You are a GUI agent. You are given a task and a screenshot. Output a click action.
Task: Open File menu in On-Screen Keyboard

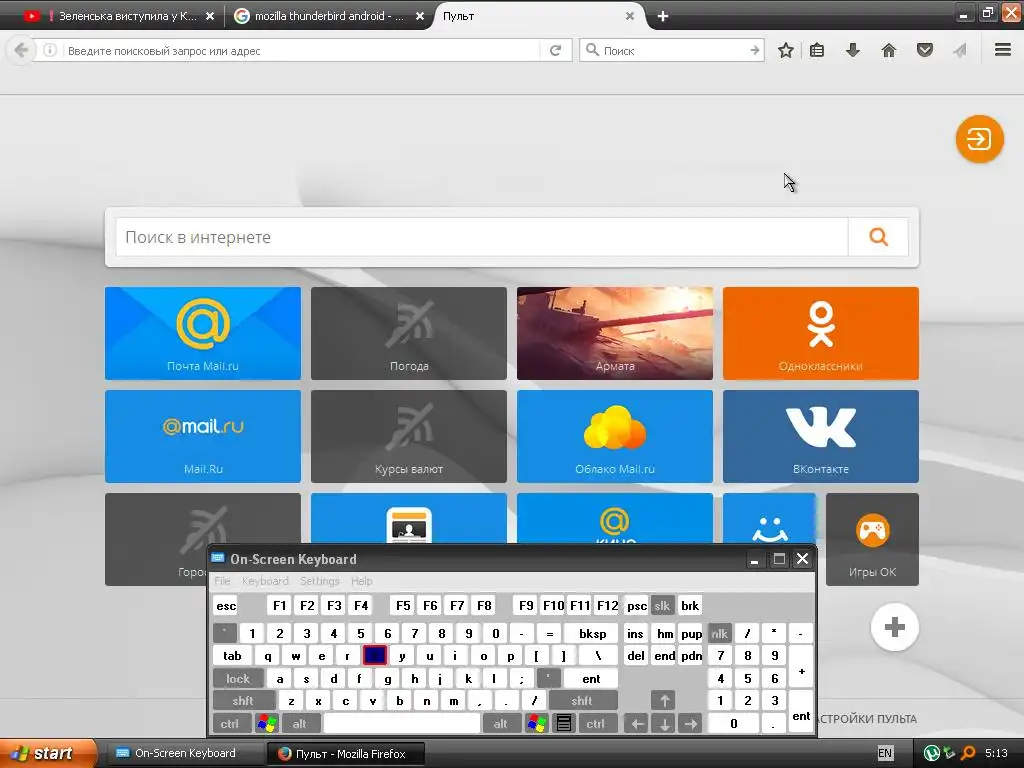222,581
